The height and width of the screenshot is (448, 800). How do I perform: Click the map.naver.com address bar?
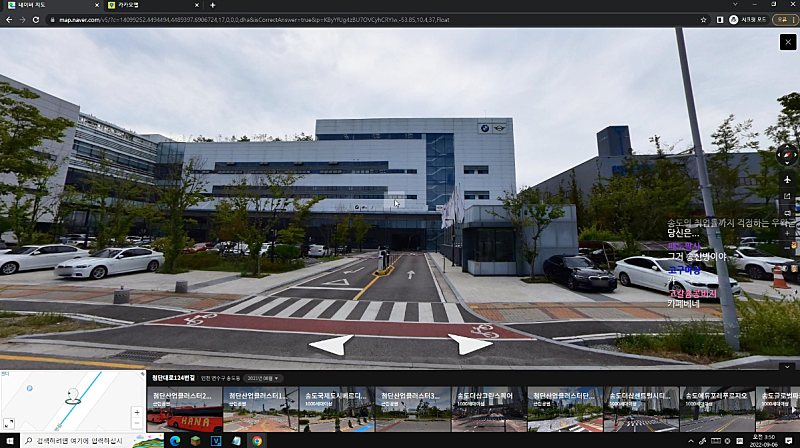378,20
